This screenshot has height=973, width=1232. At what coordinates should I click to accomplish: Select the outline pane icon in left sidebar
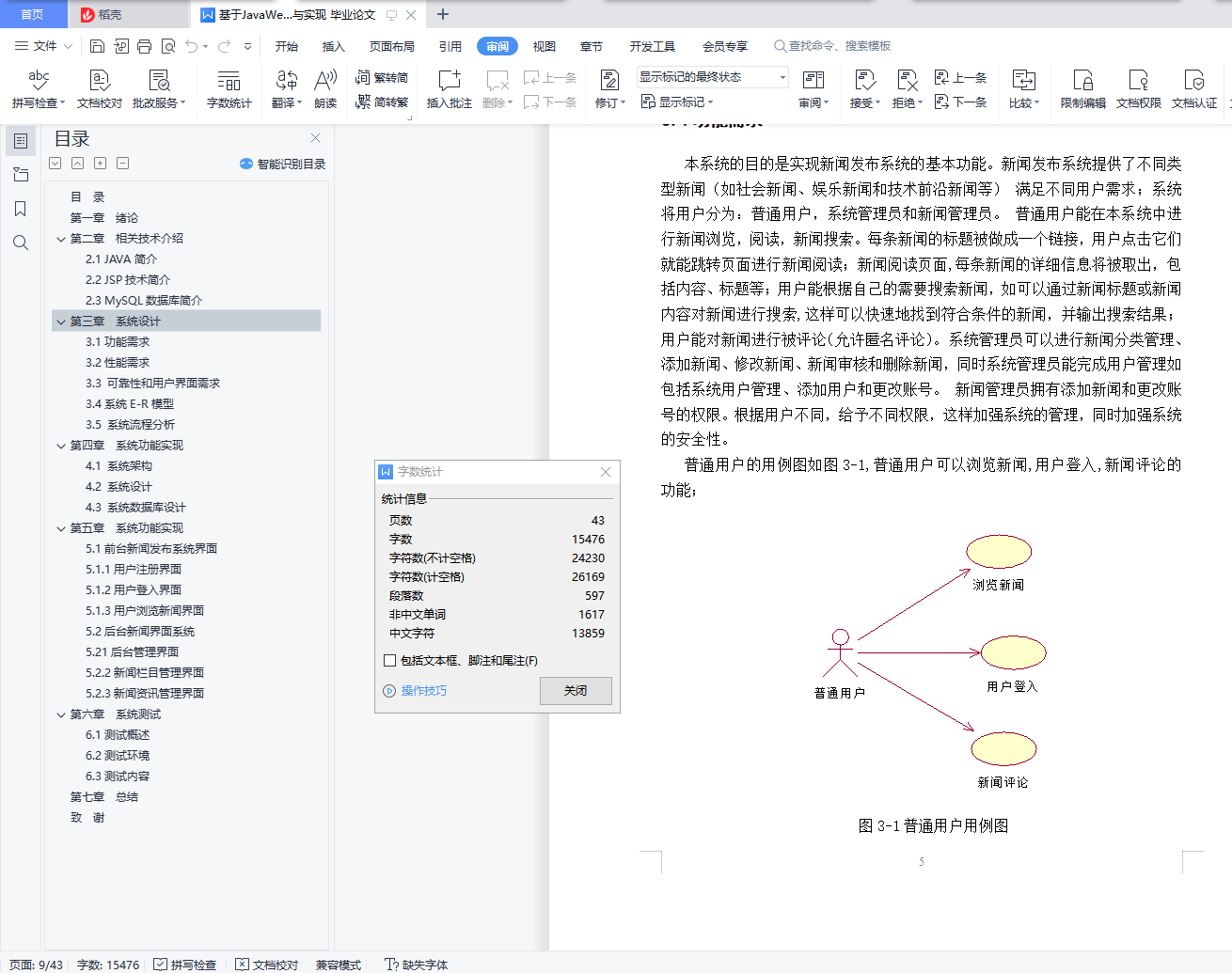coord(21,141)
